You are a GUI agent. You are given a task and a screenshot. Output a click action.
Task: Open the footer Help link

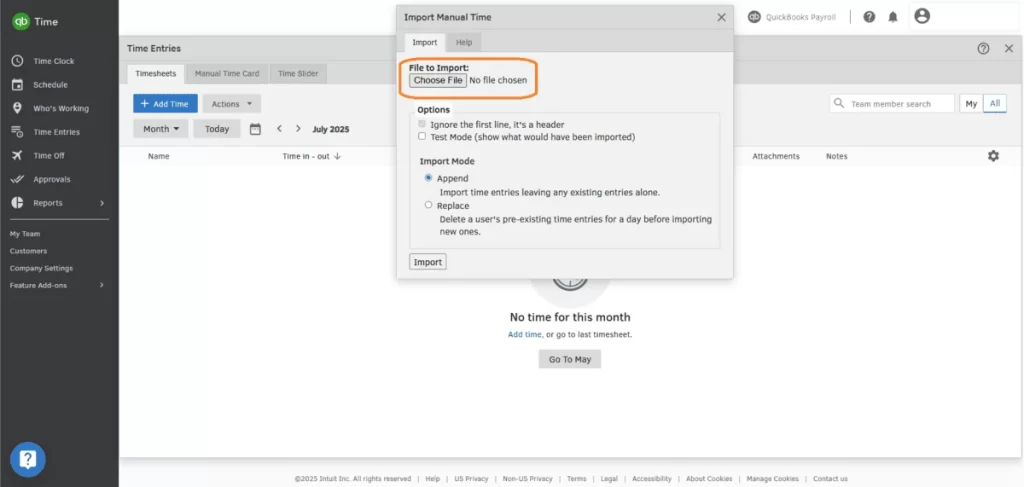click(432, 479)
